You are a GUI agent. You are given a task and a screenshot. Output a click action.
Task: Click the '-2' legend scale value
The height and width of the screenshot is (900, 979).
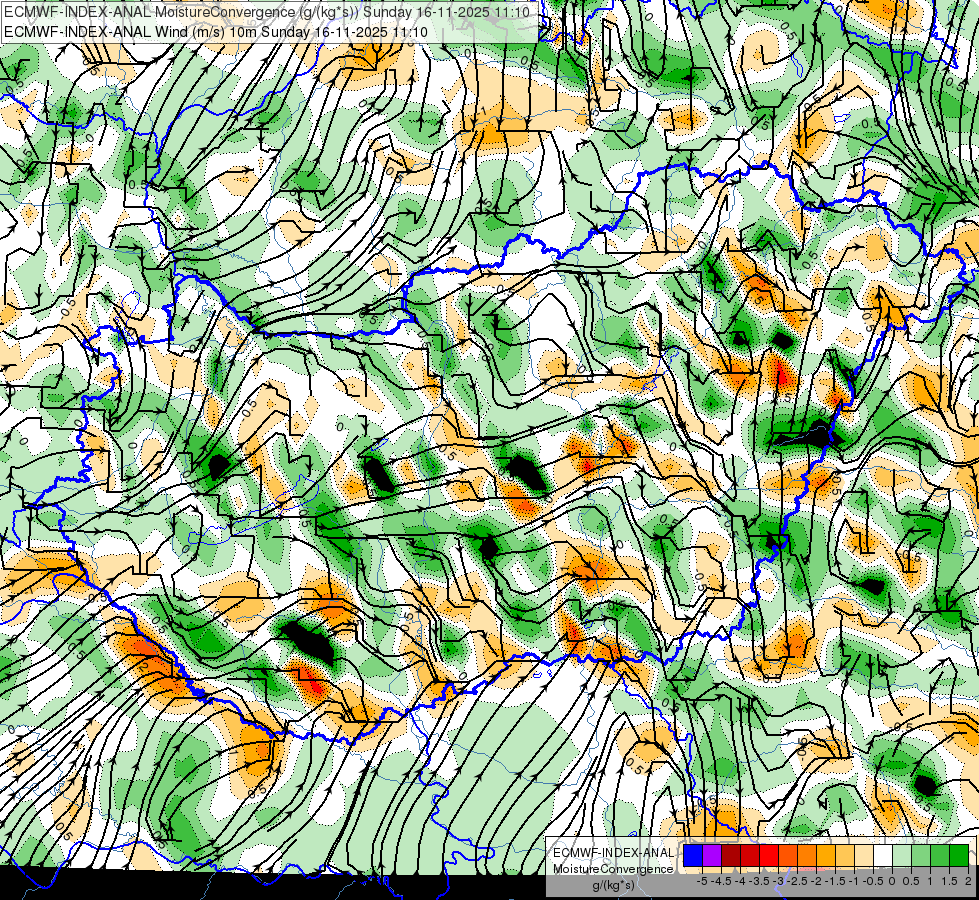(x=816, y=881)
